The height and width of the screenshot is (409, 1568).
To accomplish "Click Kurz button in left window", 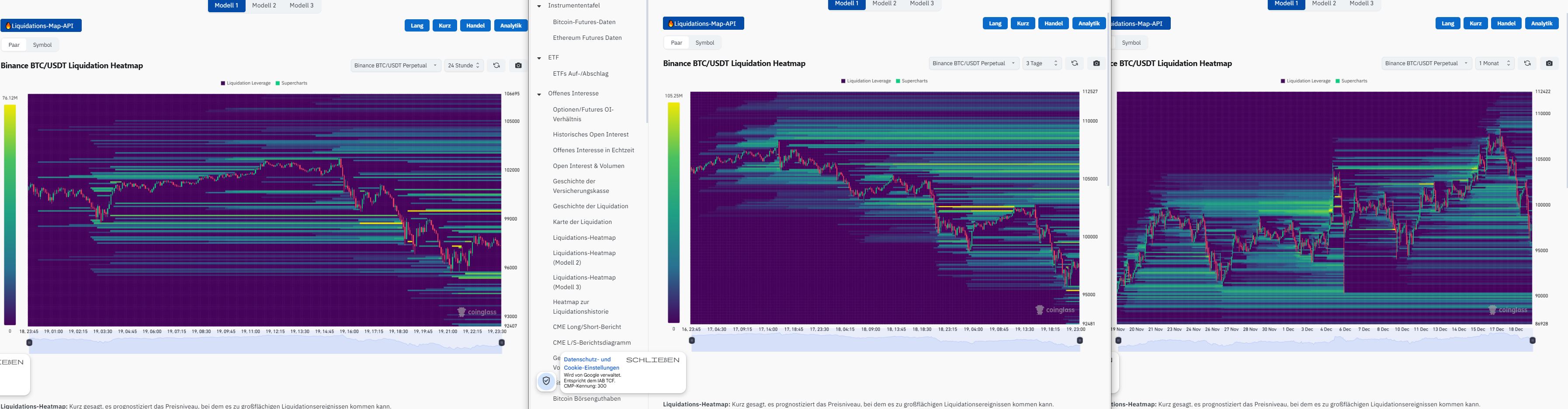I will tap(445, 26).
